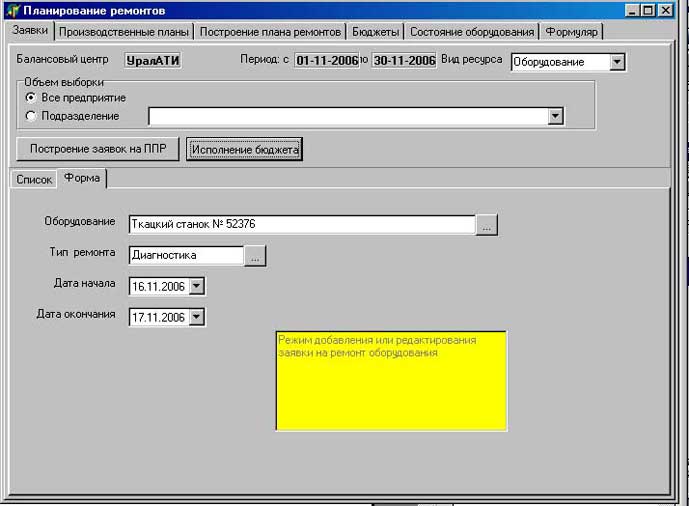Switch to the Бюджеты tab
This screenshot has height=506, width=689.
(376, 32)
